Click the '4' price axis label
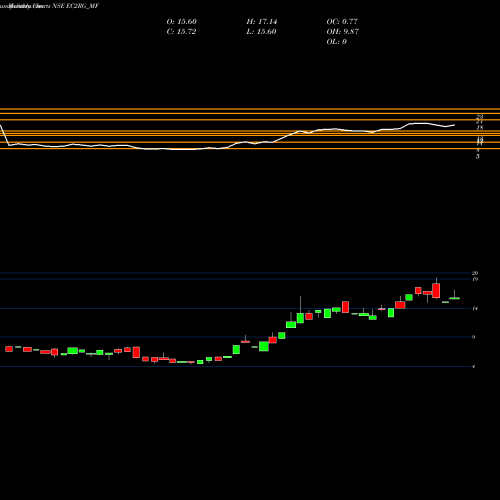The image size is (500, 500). [473, 367]
